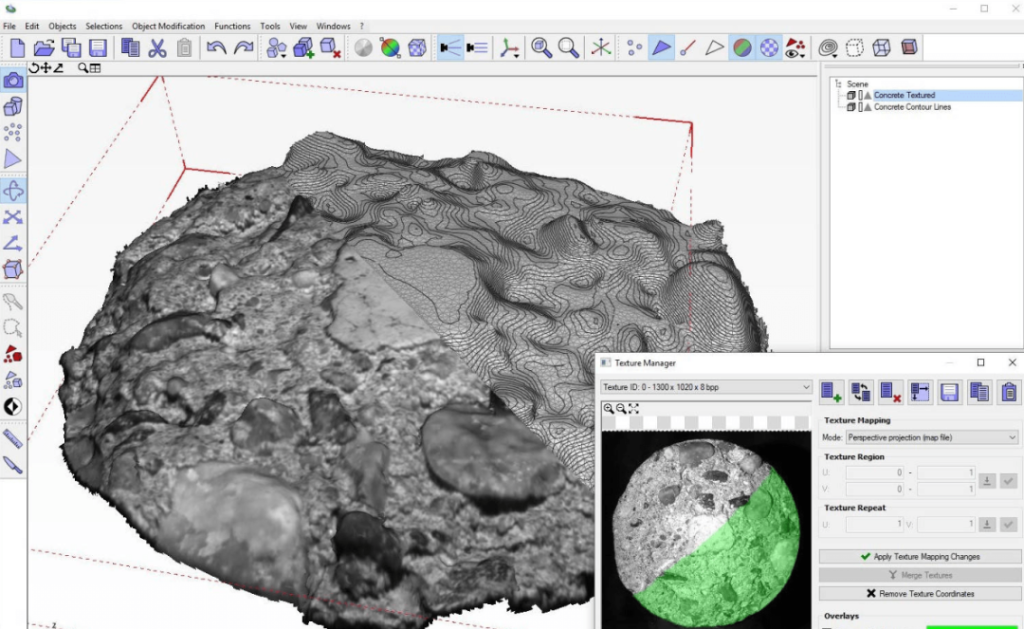Click the add texture icon in Texture Manager

tap(830, 391)
